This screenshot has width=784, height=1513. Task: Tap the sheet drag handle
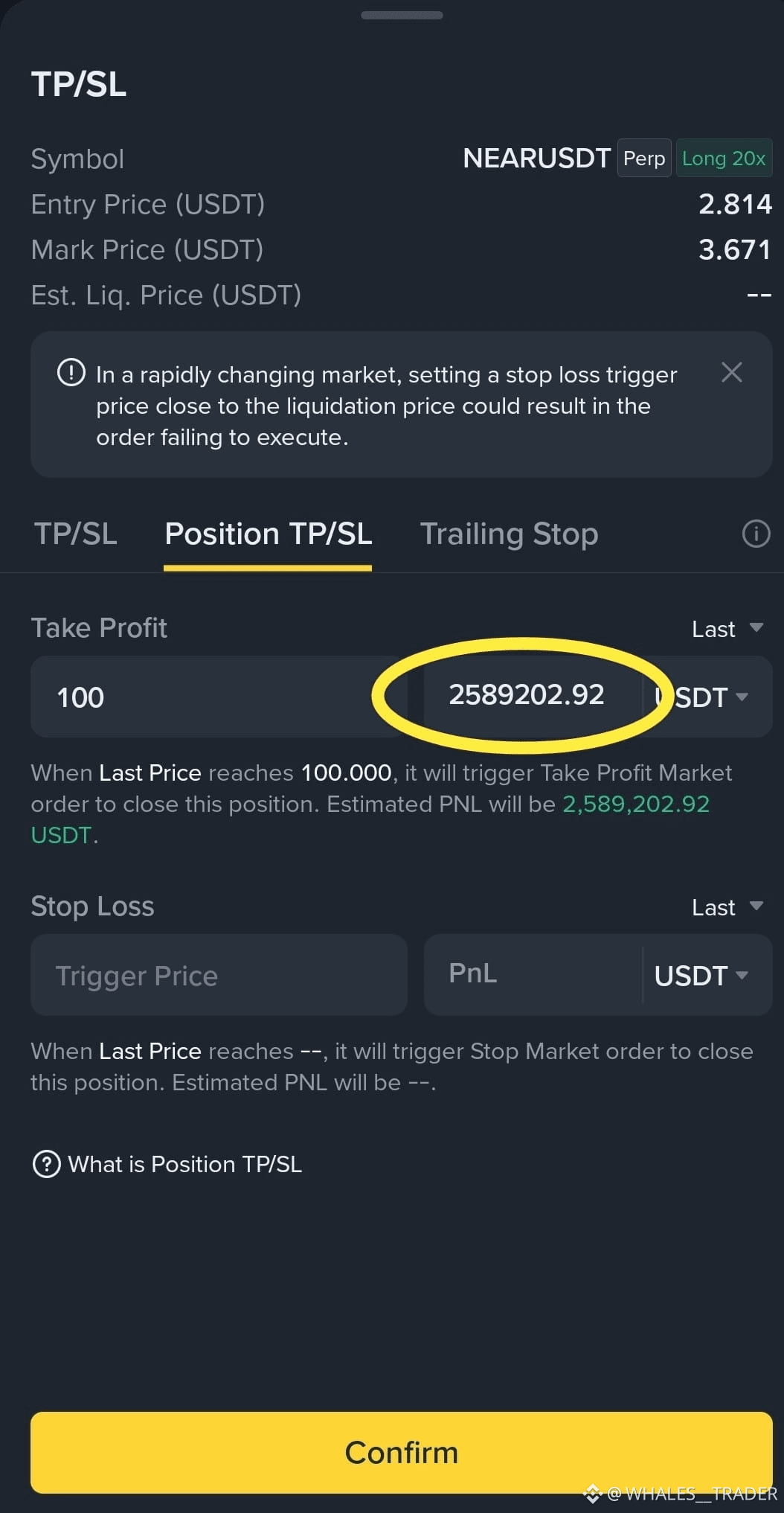tap(402, 15)
